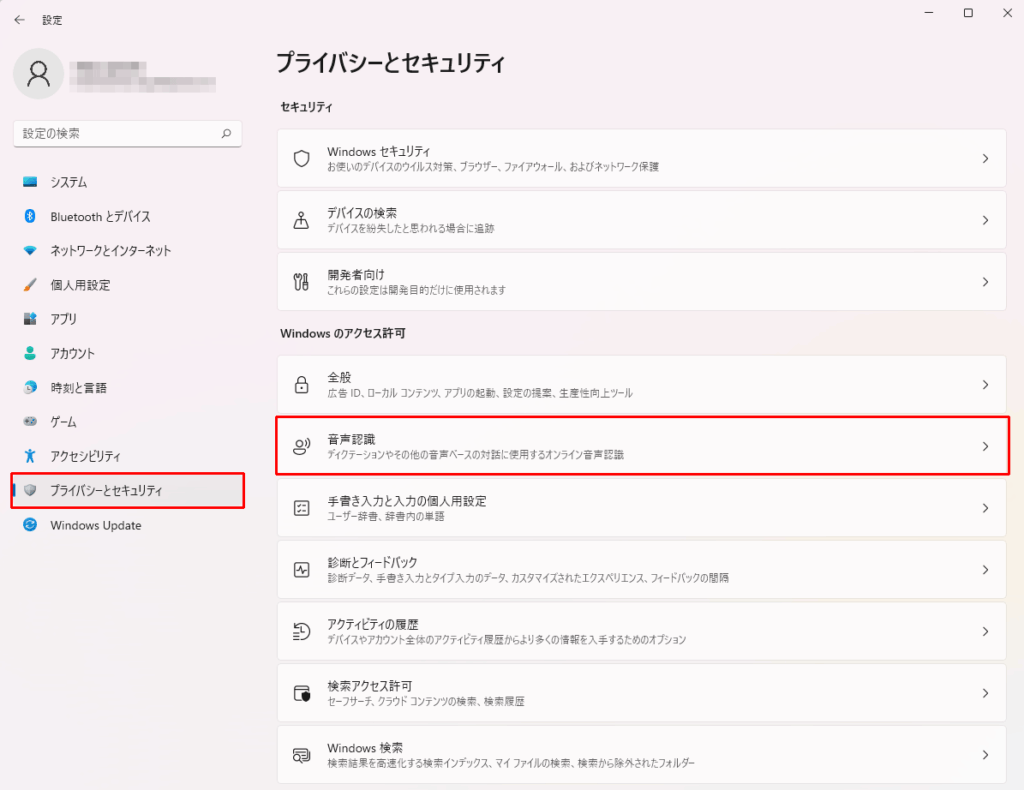Click the 個人用設定 paintbrush icon

point(30,285)
